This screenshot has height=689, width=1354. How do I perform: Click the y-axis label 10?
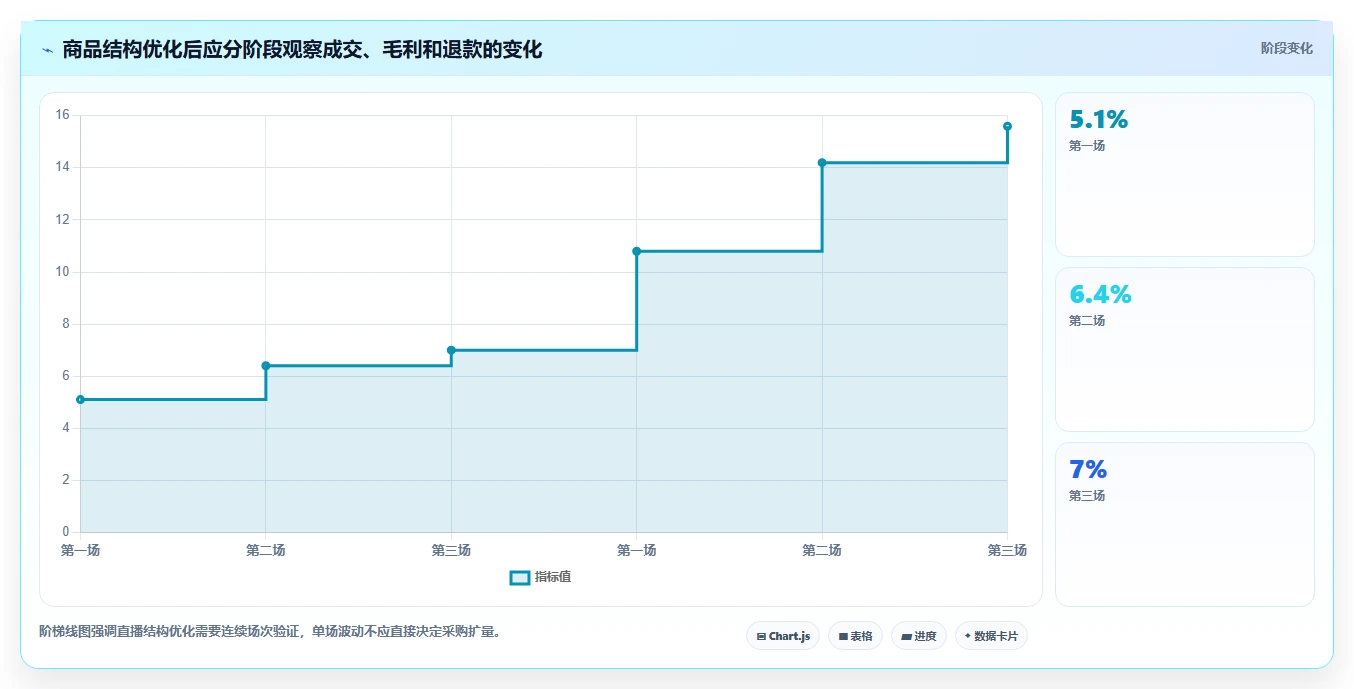point(62,271)
